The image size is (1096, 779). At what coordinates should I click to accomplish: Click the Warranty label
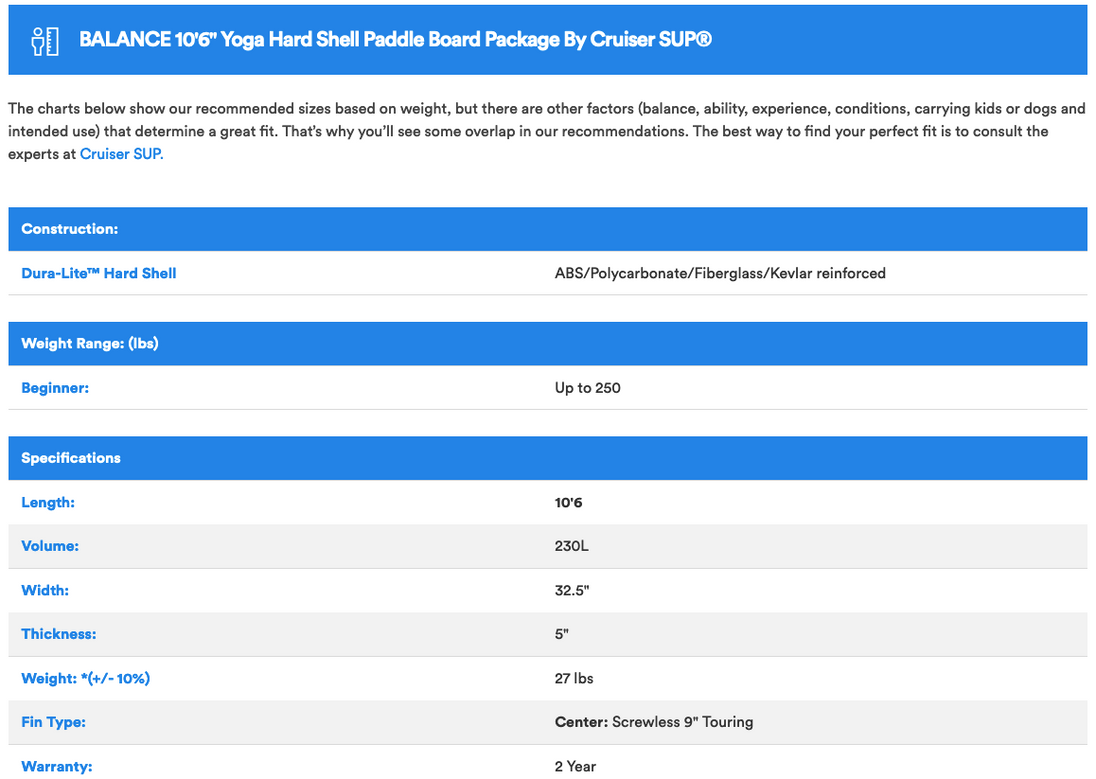tap(57, 766)
